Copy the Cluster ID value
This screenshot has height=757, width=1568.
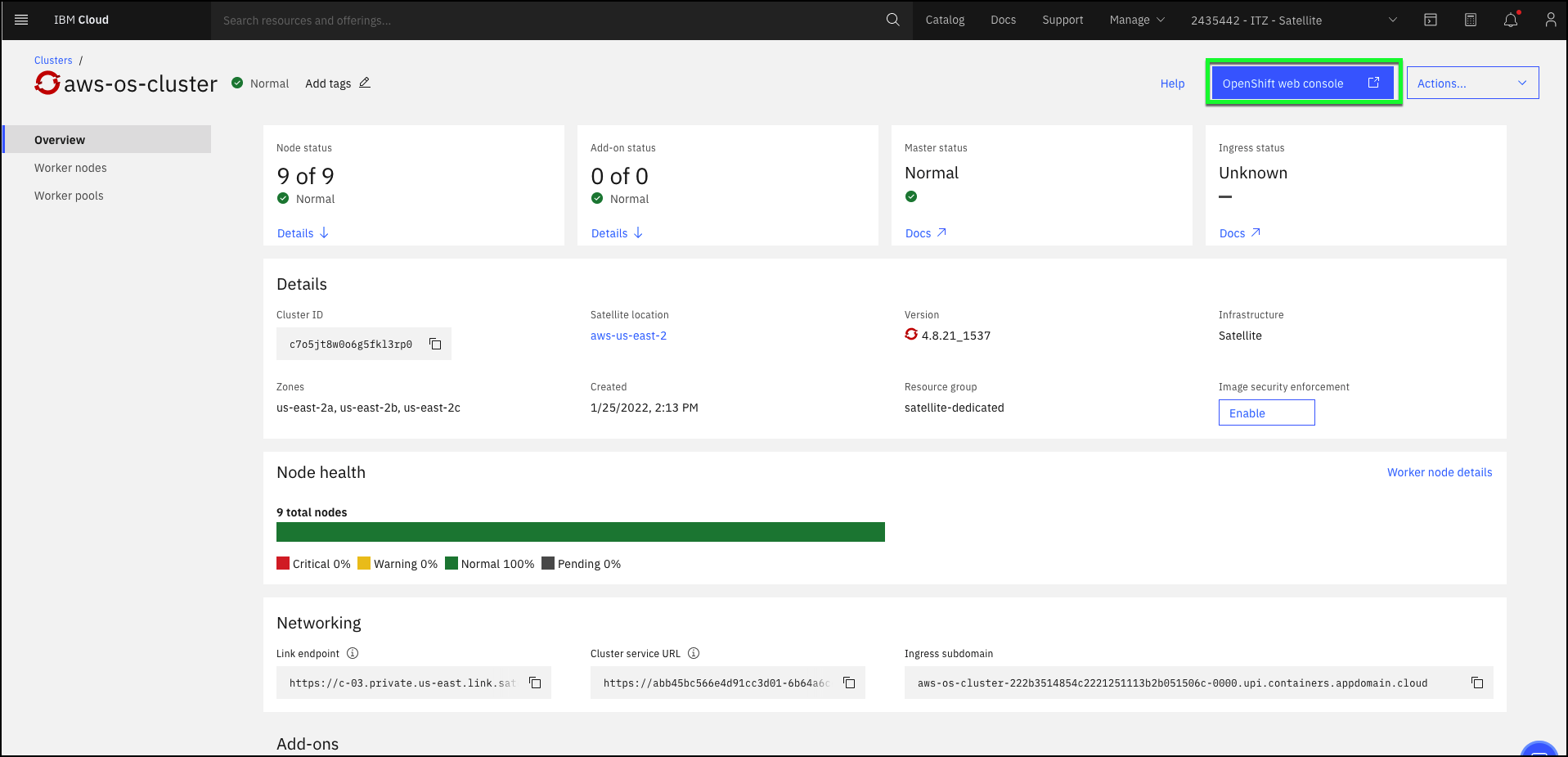pyautogui.click(x=435, y=345)
